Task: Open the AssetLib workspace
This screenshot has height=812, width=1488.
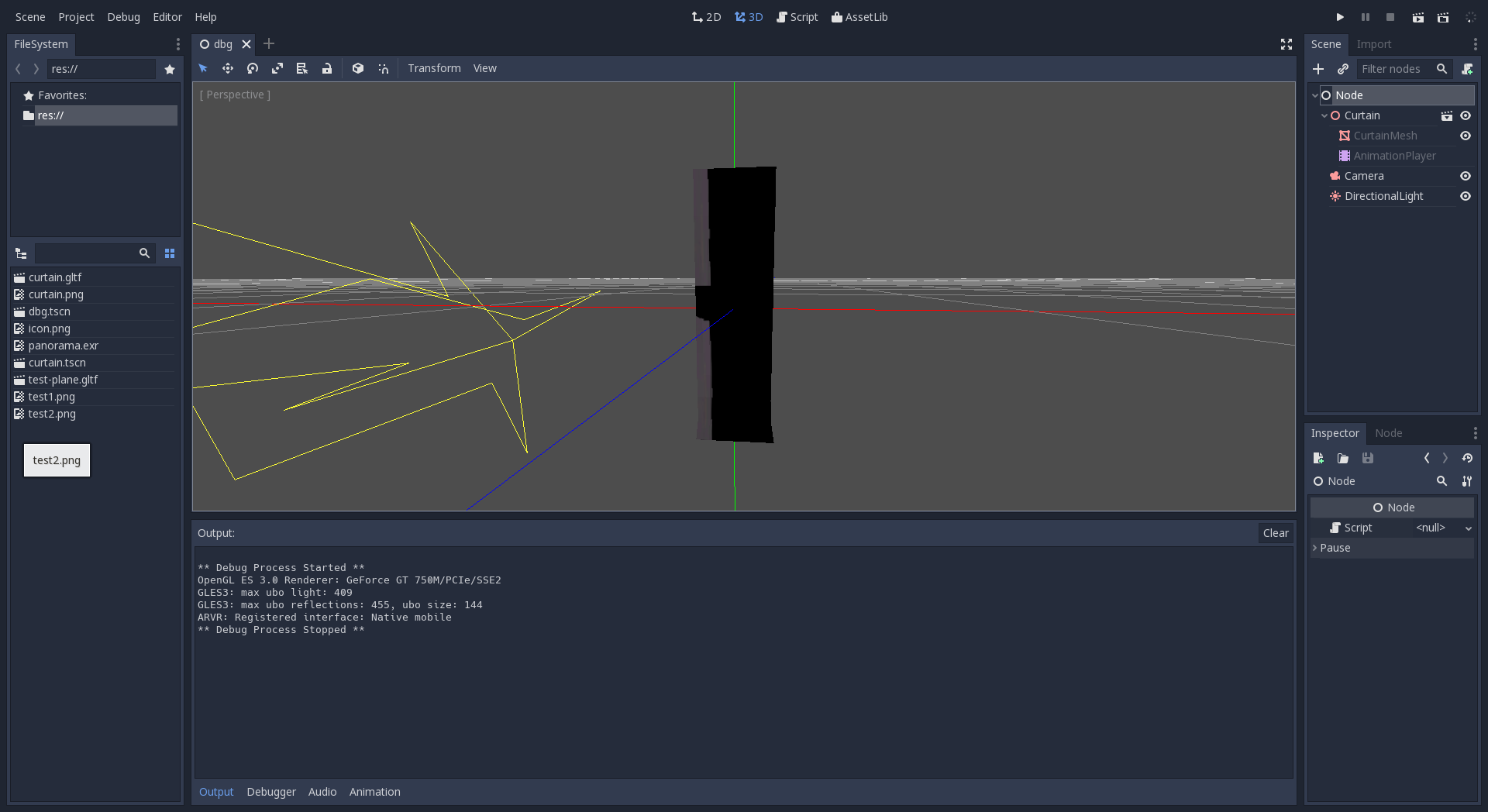Action: pos(859,17)
